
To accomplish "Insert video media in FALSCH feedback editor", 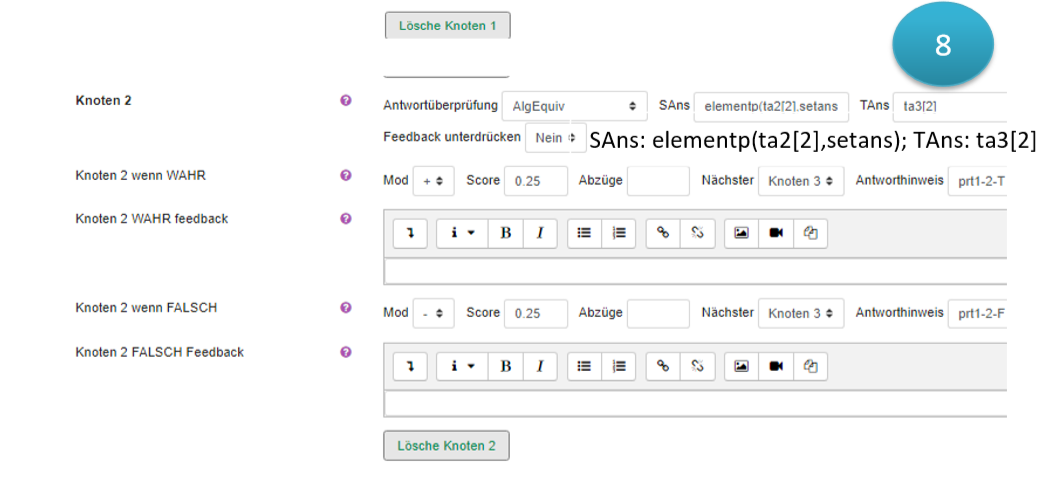I will coord(776,367).
